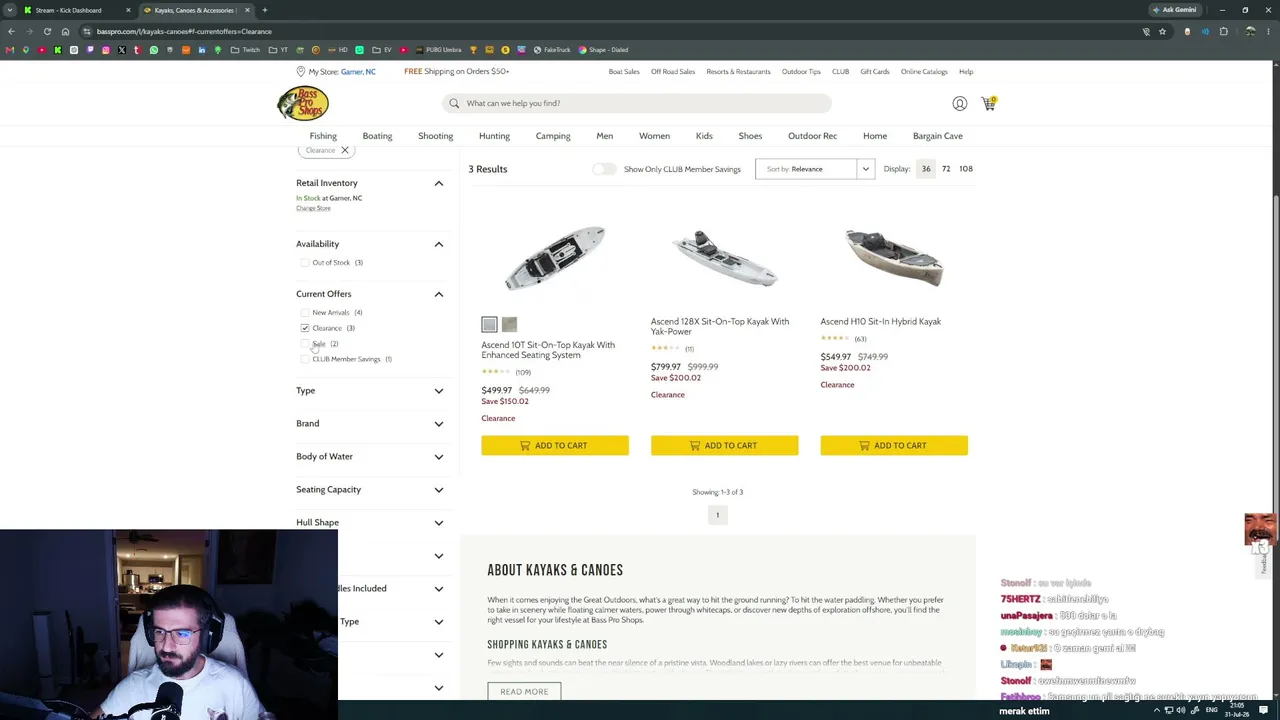Open the account profile icon
This screenshot has height=720, width=1280.
coord(959,103)
